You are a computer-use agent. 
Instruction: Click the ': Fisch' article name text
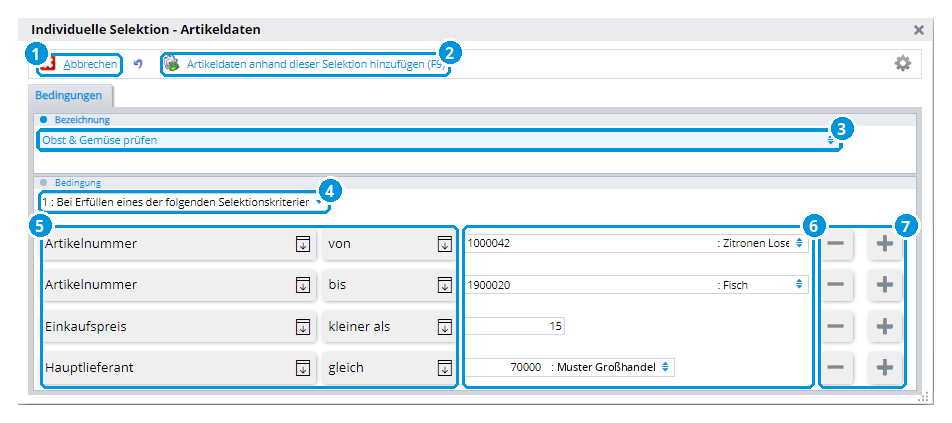click(x=732, y=285)
